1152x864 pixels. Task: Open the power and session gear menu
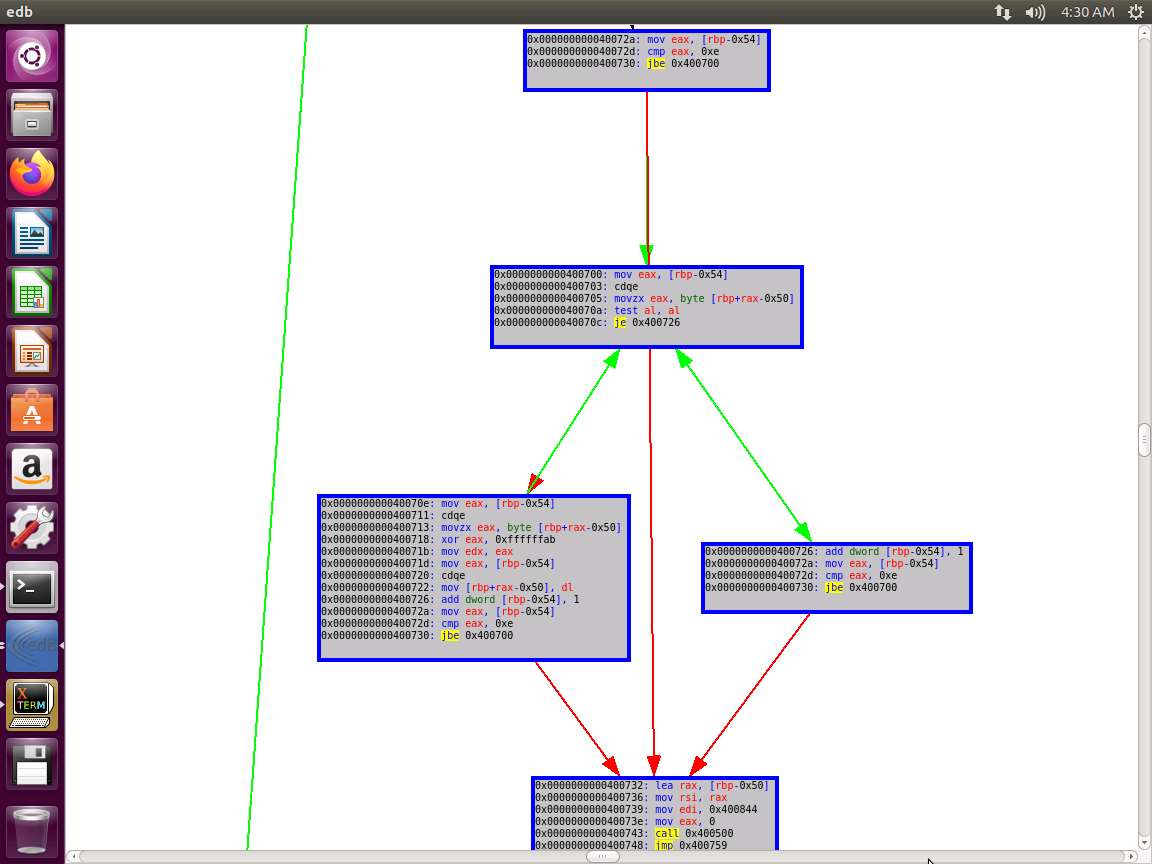(x=1136, y=12)
